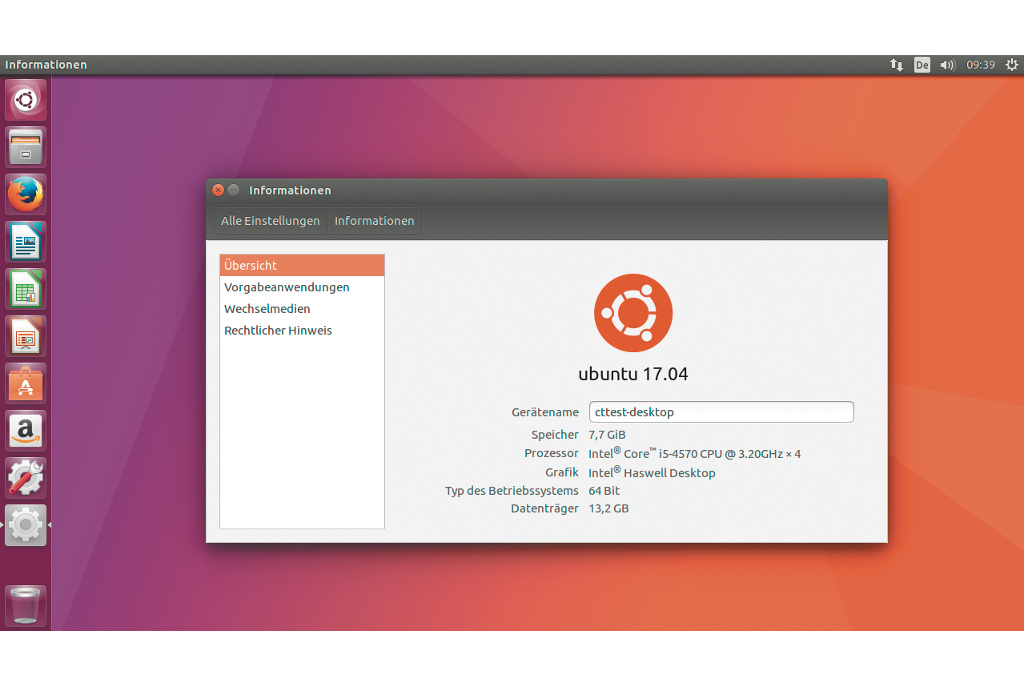Open the network indicator in top panel
This screenshot has width=1024, height=687.
(897, 65)
